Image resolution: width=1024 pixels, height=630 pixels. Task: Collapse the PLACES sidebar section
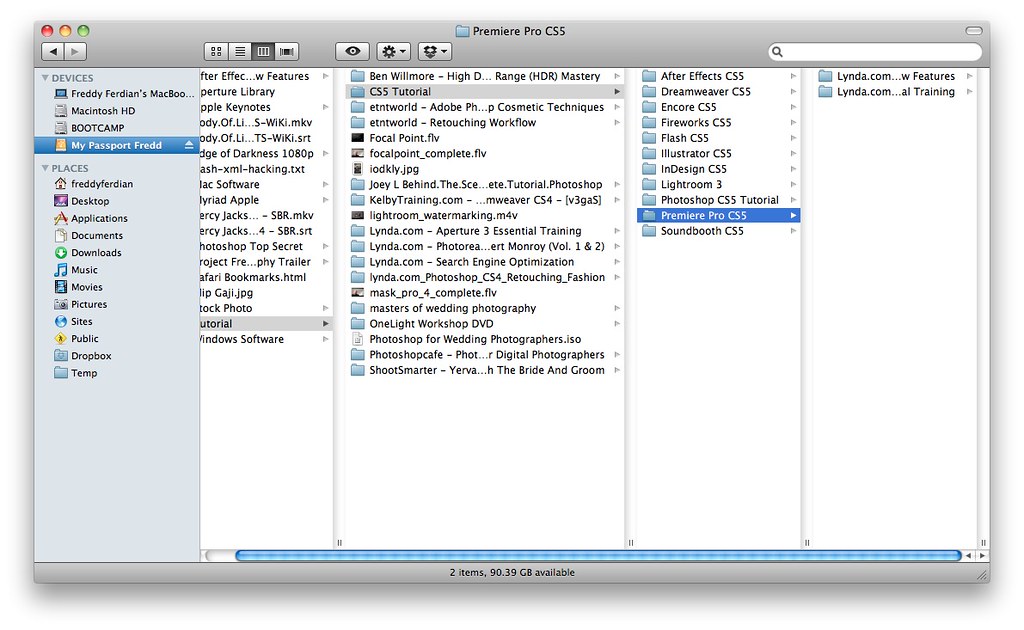pos(45,168)
